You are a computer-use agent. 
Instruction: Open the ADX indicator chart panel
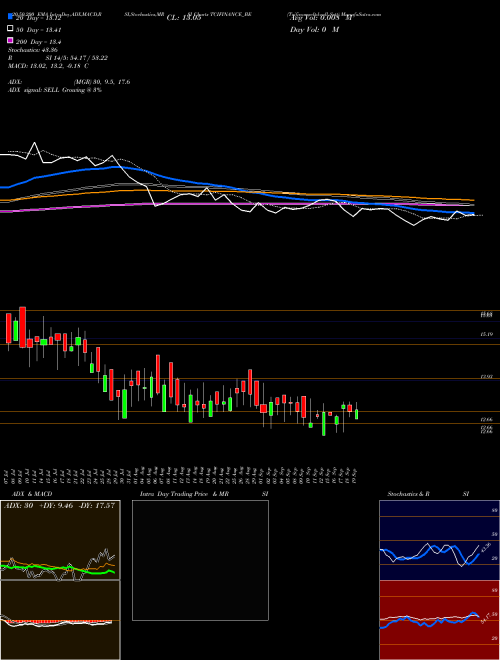pyautogui.click(x=60, y=540)
